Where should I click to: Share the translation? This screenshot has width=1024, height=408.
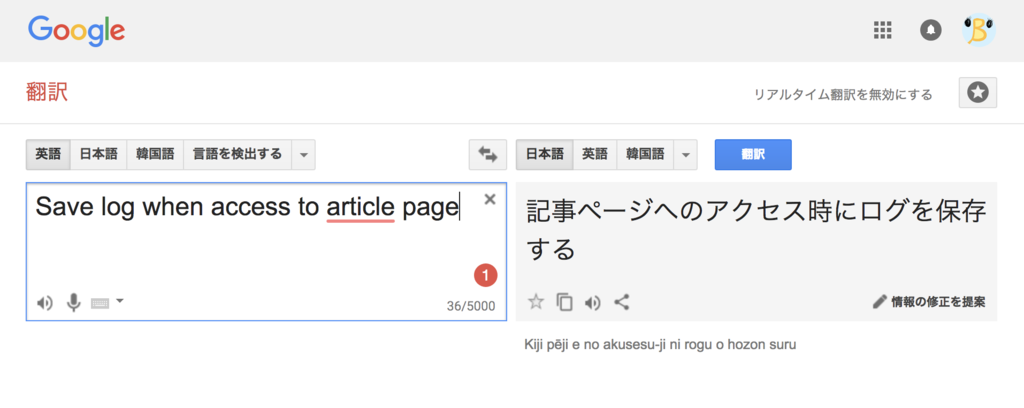pyautogui.click(x=622, y=302)
